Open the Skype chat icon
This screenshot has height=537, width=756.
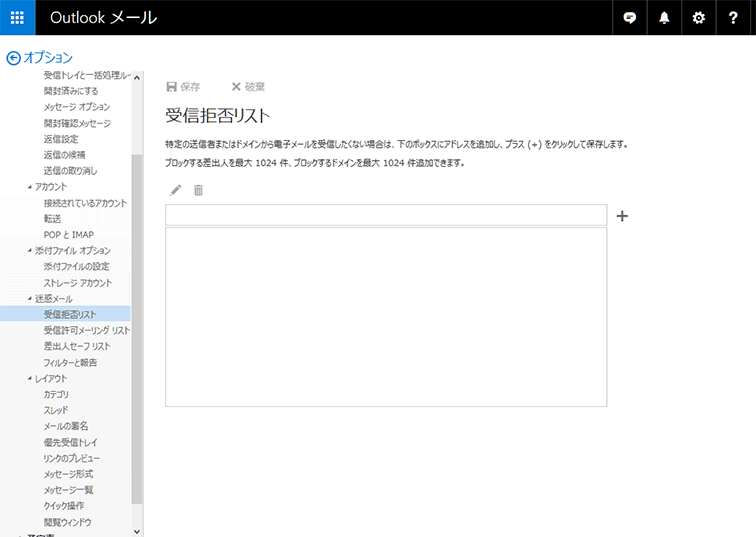click(x=629, y=18)
